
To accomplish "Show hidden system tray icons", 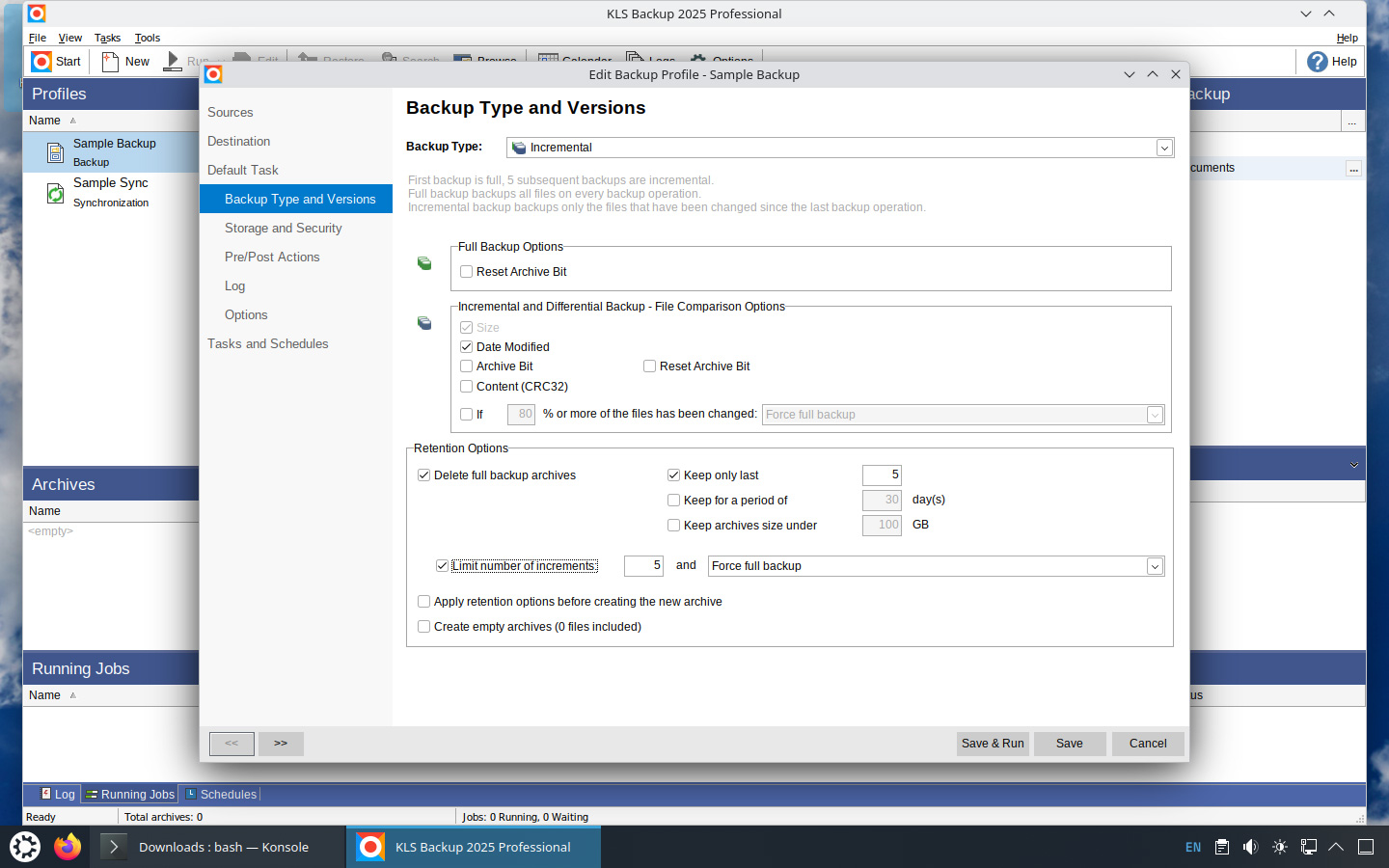I will coord(1336,847).
